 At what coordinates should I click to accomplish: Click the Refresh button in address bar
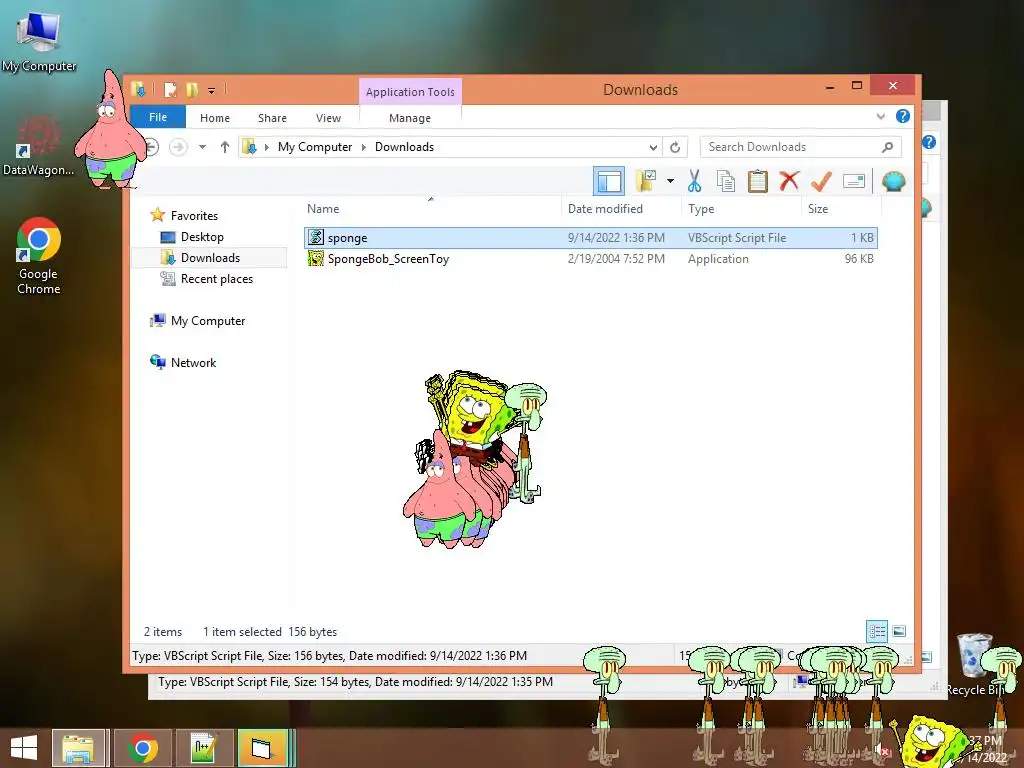(675, 148)
